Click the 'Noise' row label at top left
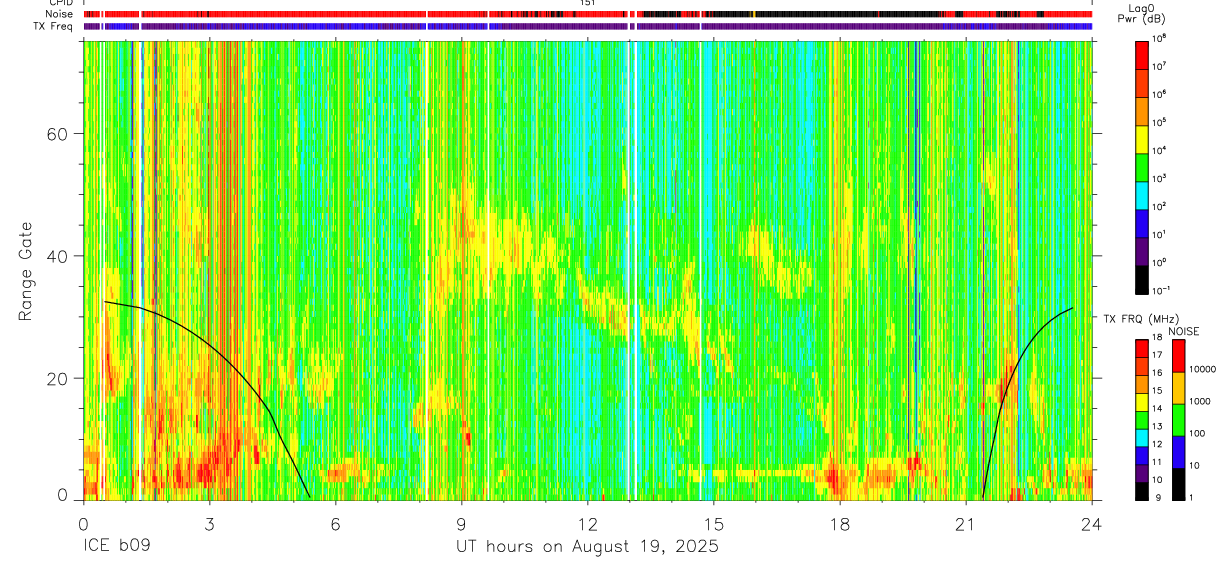 pyautogui.click(x=60, y=14)
